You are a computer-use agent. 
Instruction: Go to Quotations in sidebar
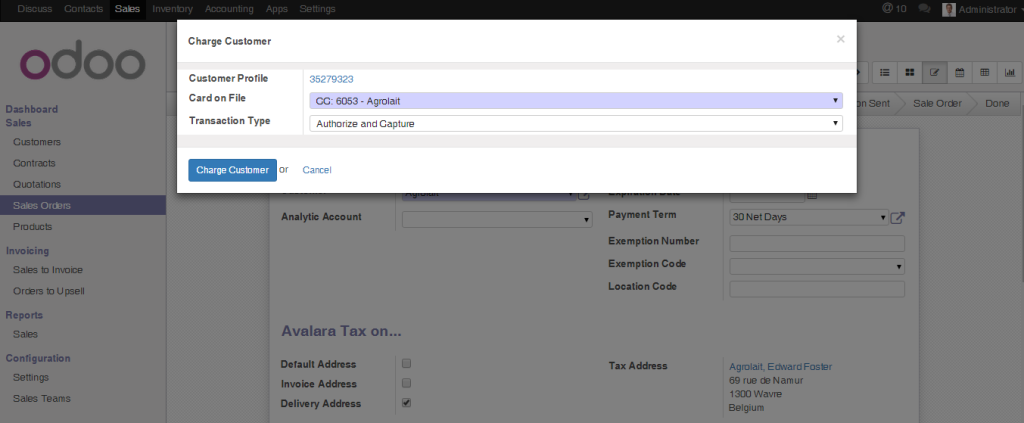(x=37, y=184)
